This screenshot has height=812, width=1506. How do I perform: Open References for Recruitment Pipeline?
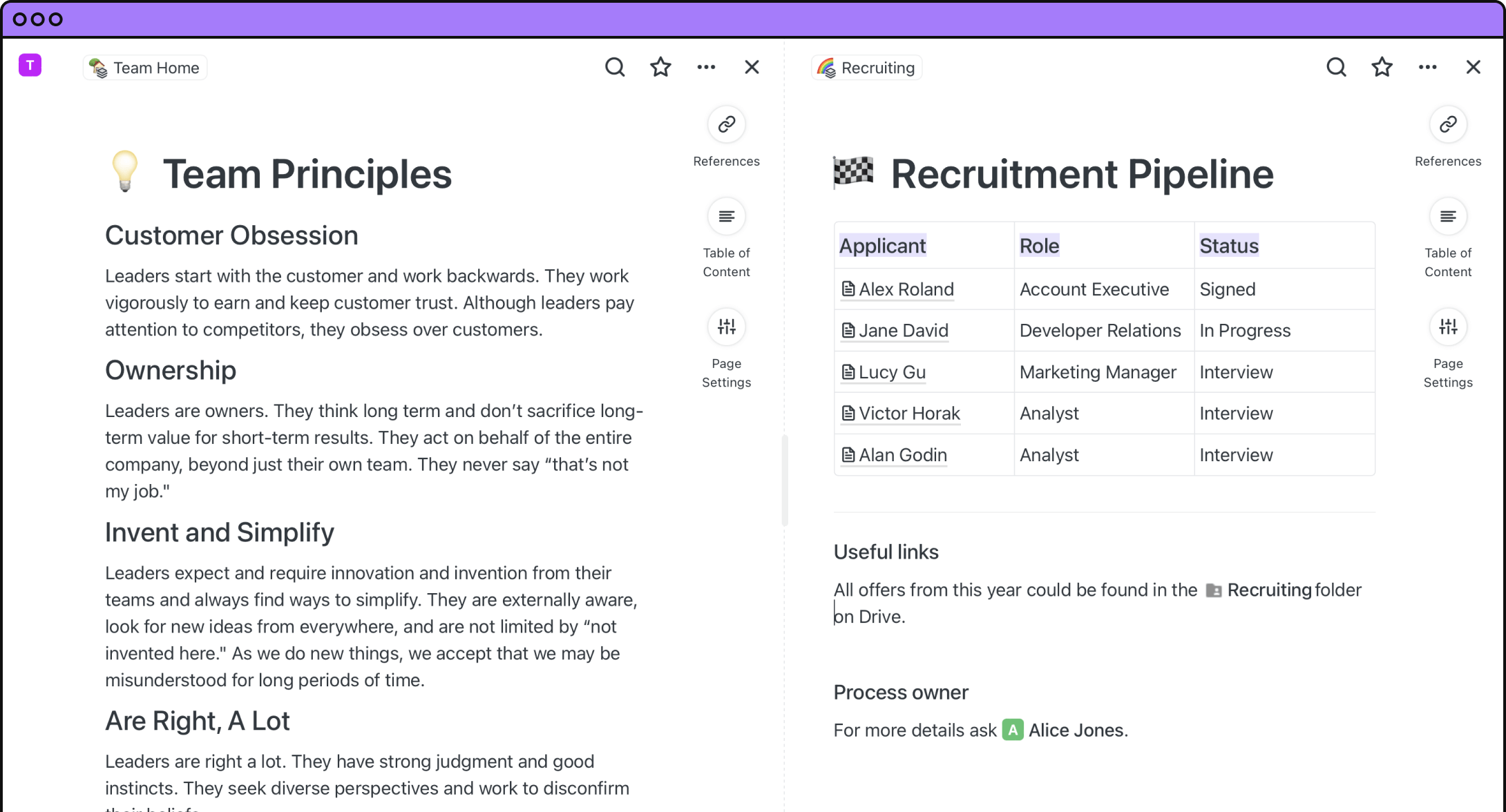pyautogui.click(x=1447, y=125)
